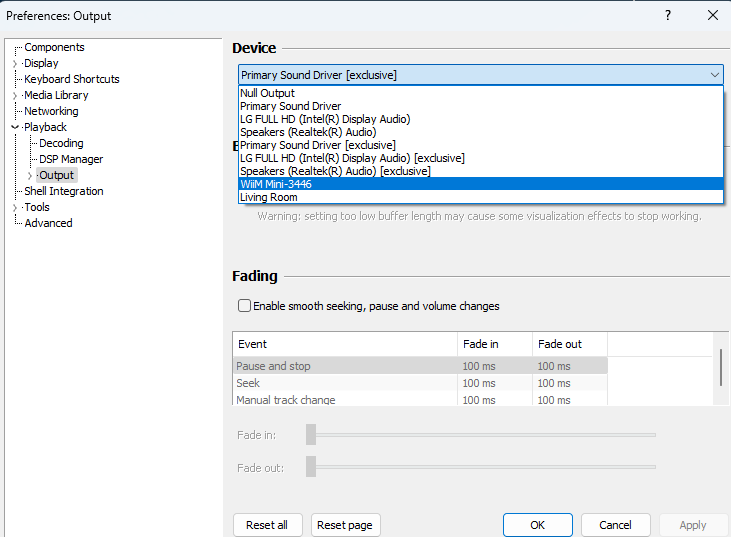
Task: Open the DSP Manager preferences page
Action: point(71,160)
